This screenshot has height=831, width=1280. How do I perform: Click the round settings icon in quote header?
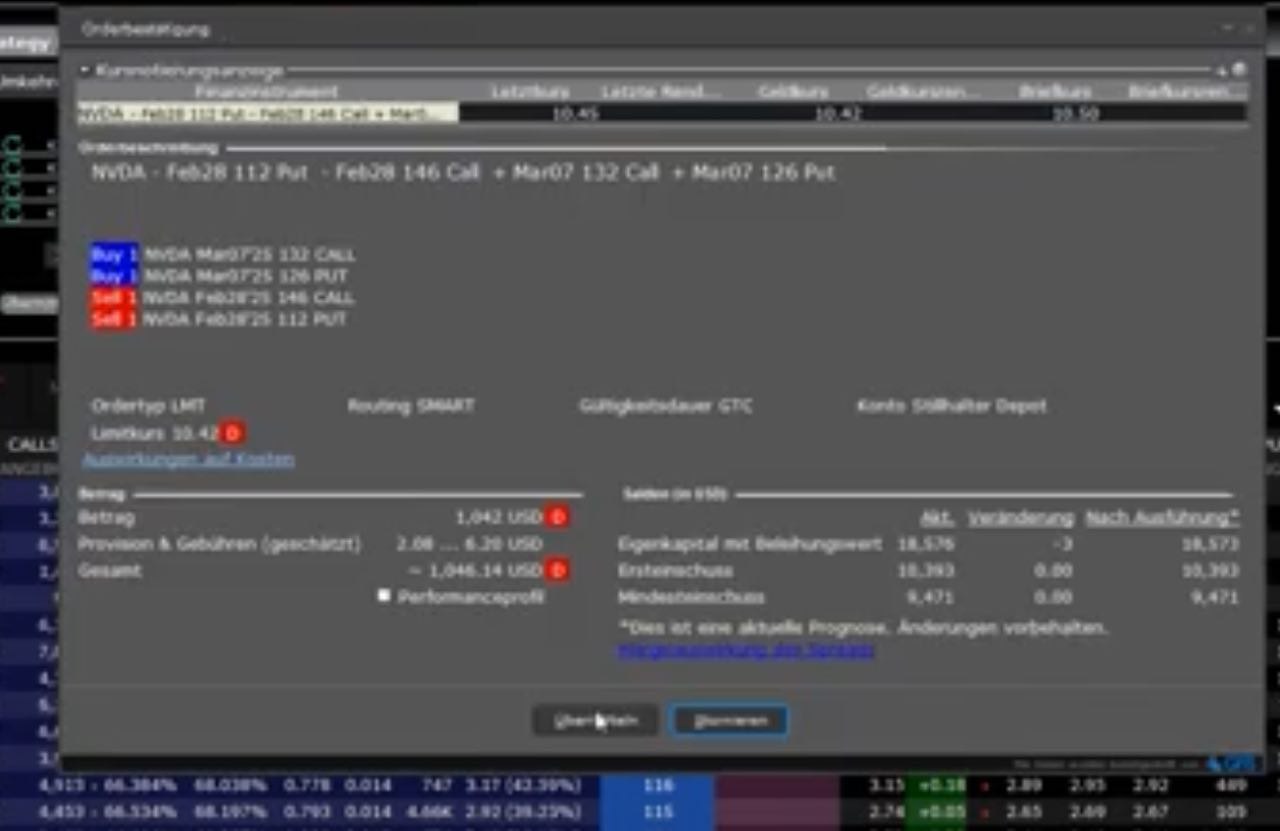(x=1239, y=70)
